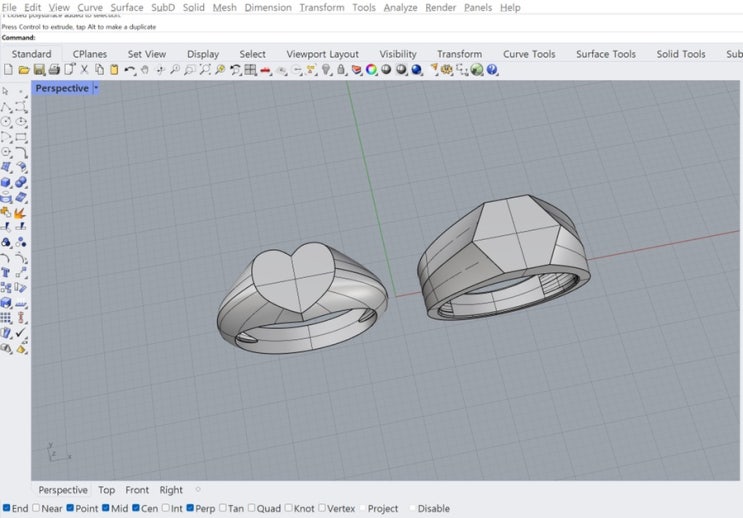Toggle the Disable osnap option
The height and width of the screenshot is (518, 743).
(412, 508)
